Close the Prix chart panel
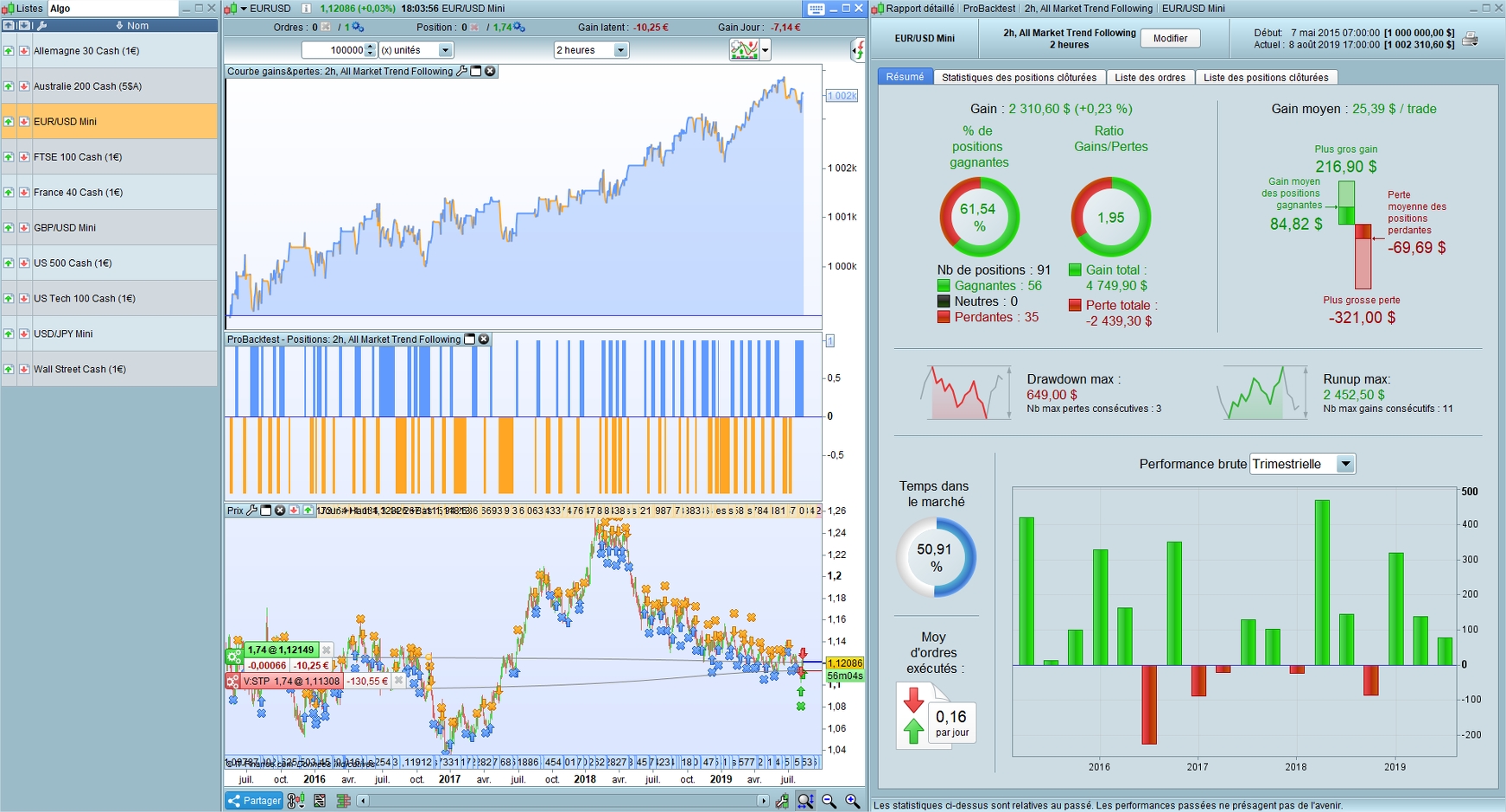The width and height of the screenshot is (1506, 812). [x=280, y=511]
